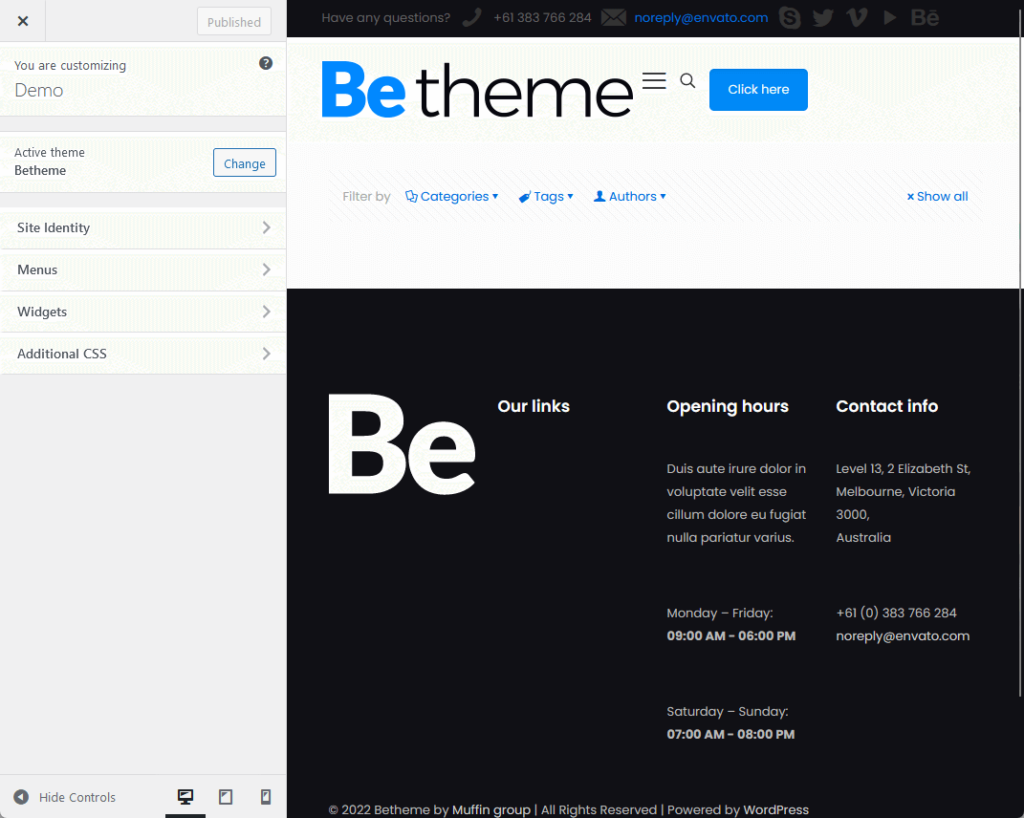Click the Our links footer heading
The width and height of the screenshot is (1024, 818).
coord(534,406)
